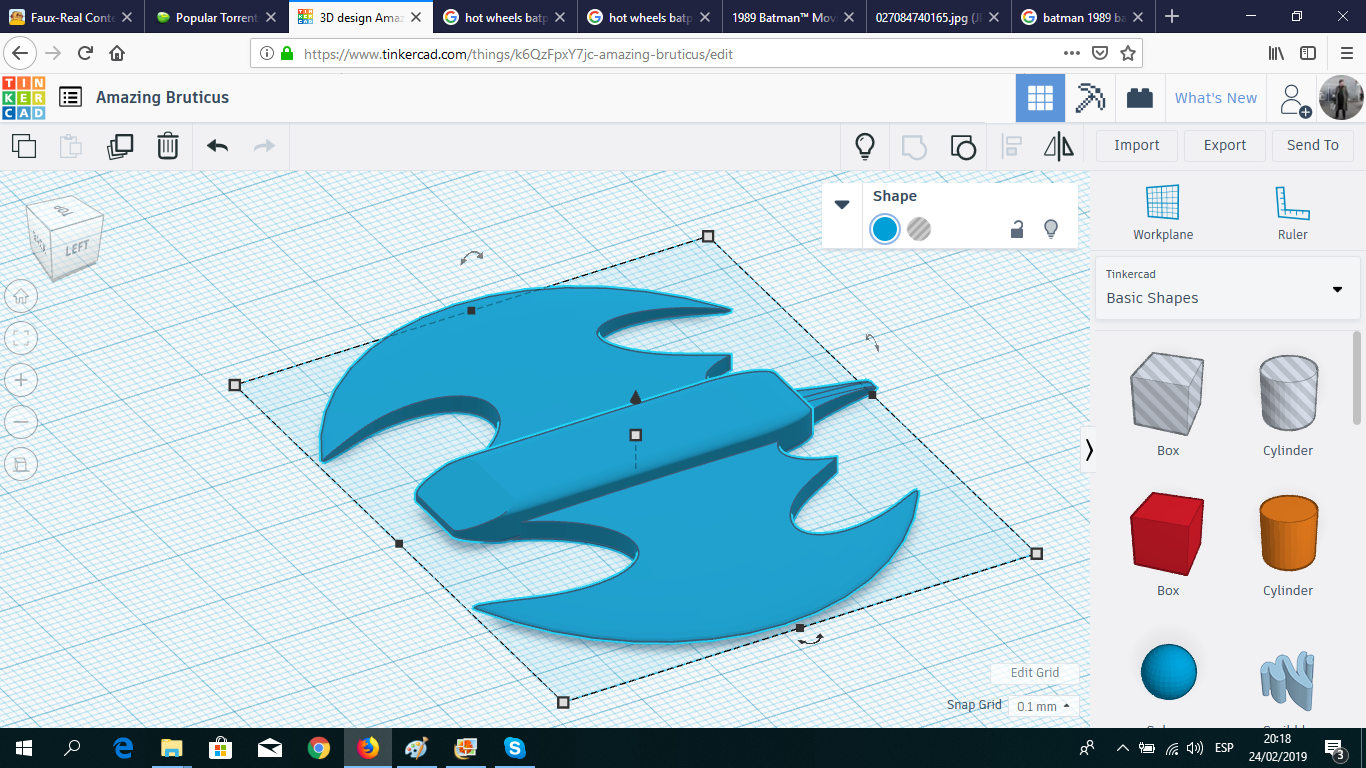
Task: Click the Undo arrow icon
Action: click(216, 145)
